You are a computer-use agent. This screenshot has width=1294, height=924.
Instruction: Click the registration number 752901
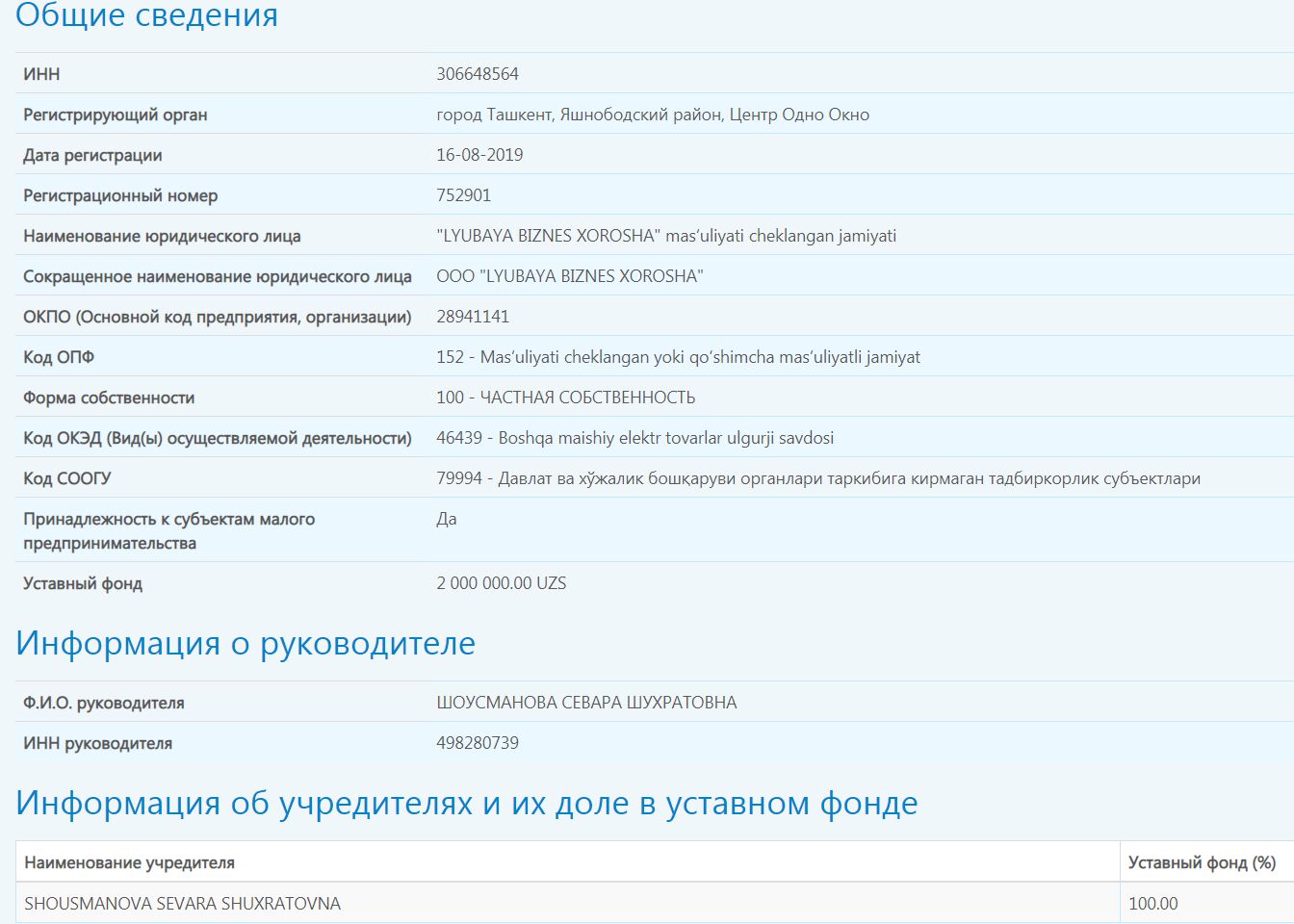click(463, 195)
